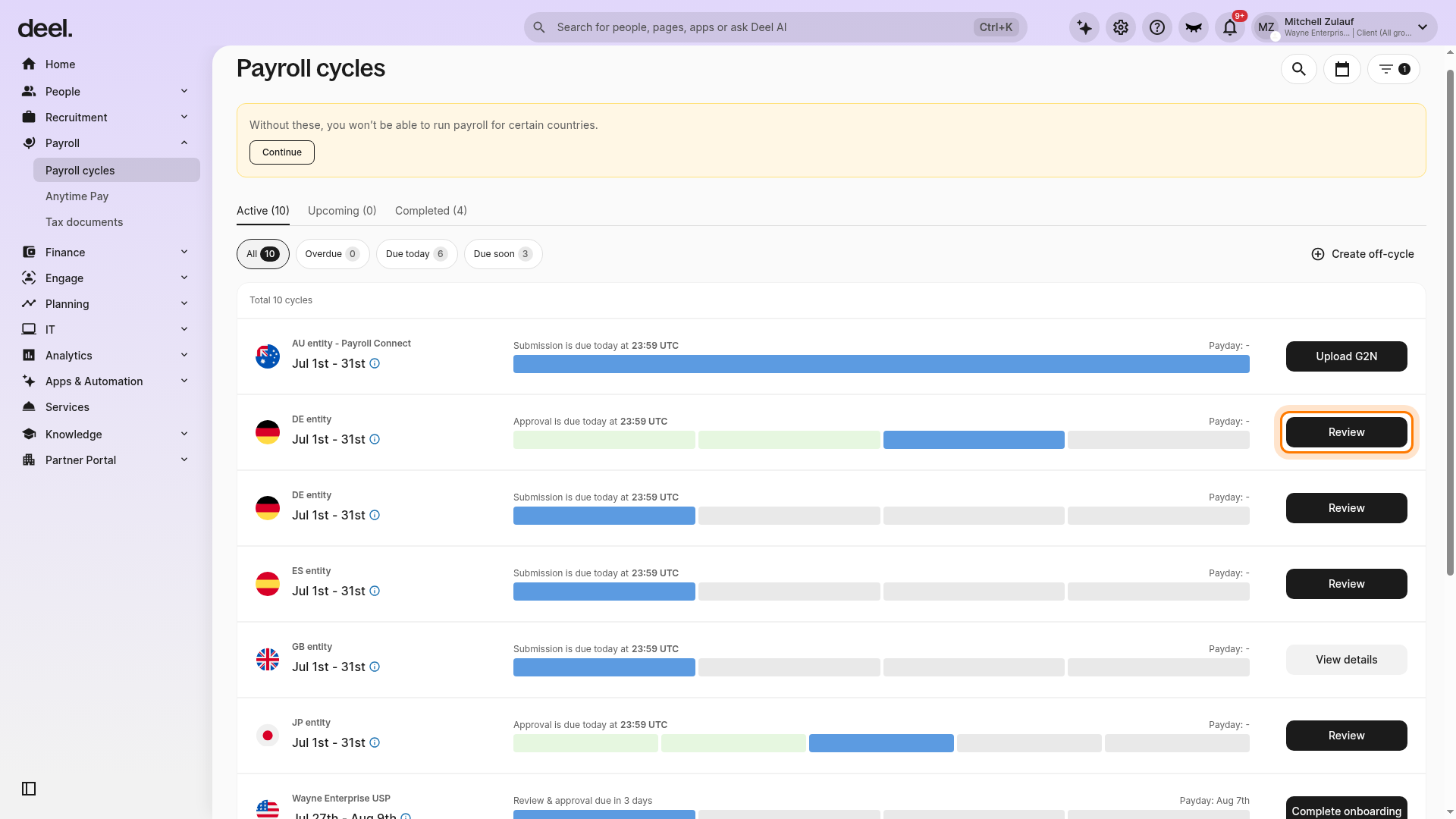Click the hidden-eye privacy icon
The width and height of the screenshot is (1456, 819).
pyautogui.click(x=1194, y=27)
